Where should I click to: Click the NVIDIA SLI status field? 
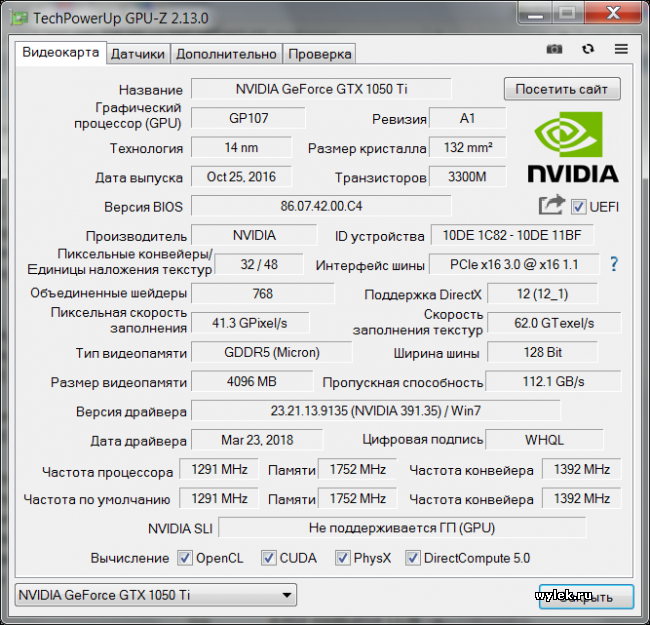[x=402, y=528]
